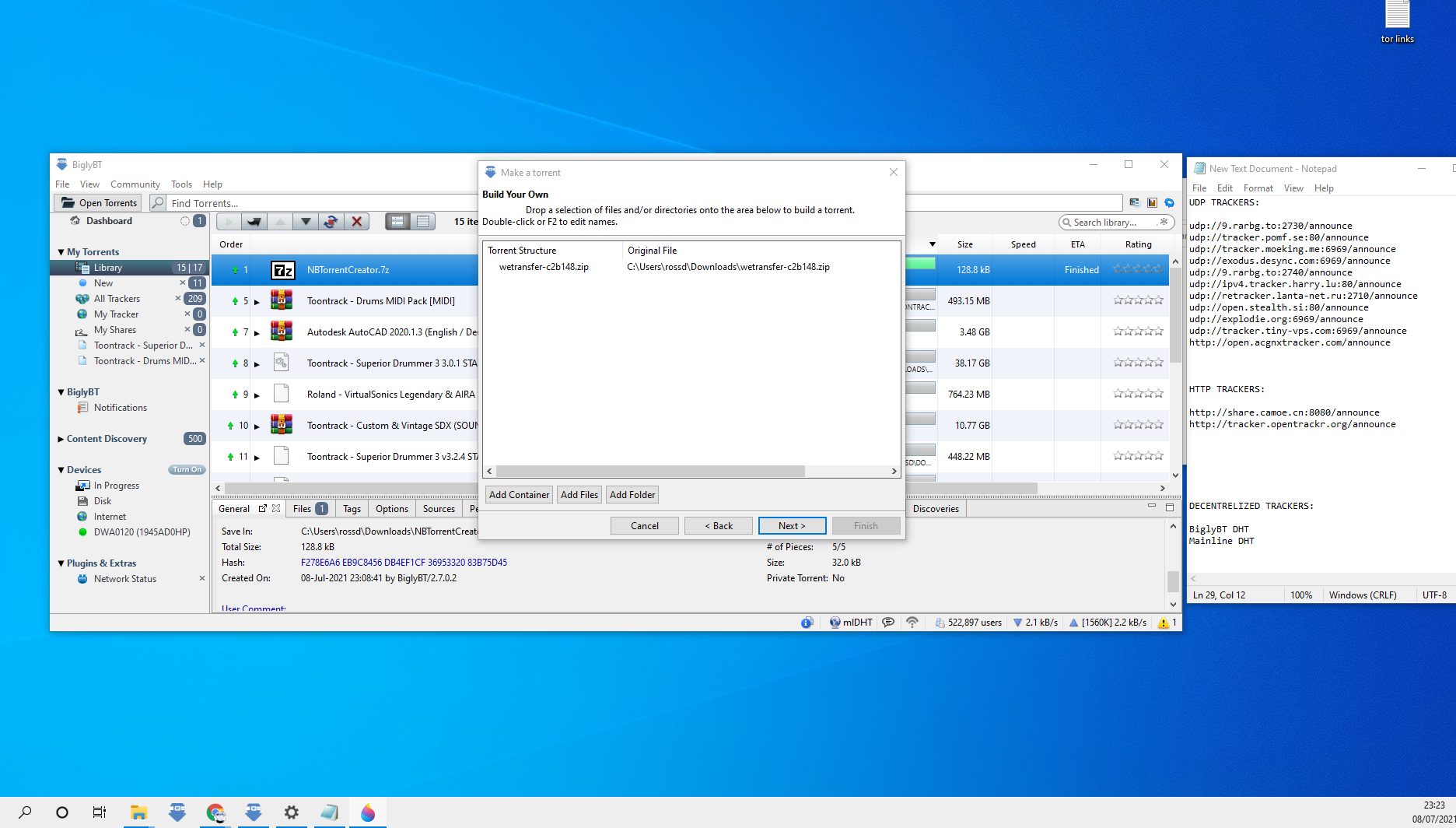
Task: Click the blue swarm icon in the top-right toolbar
Action: [x=1169, y=203]
